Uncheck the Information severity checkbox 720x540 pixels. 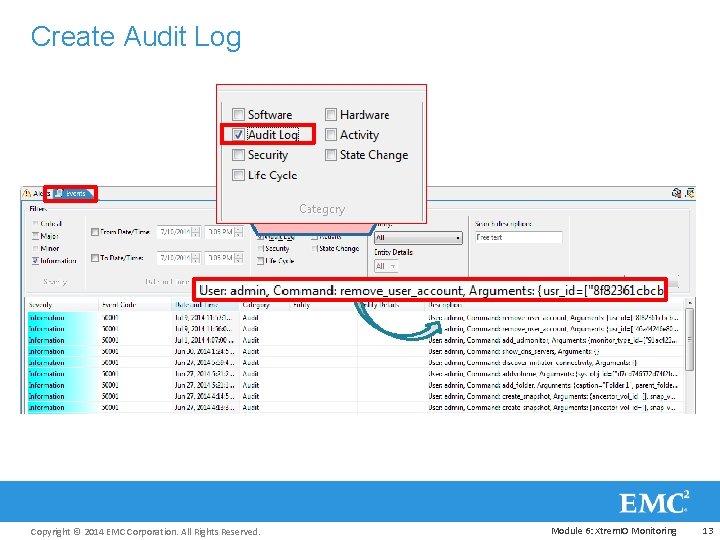35,261
